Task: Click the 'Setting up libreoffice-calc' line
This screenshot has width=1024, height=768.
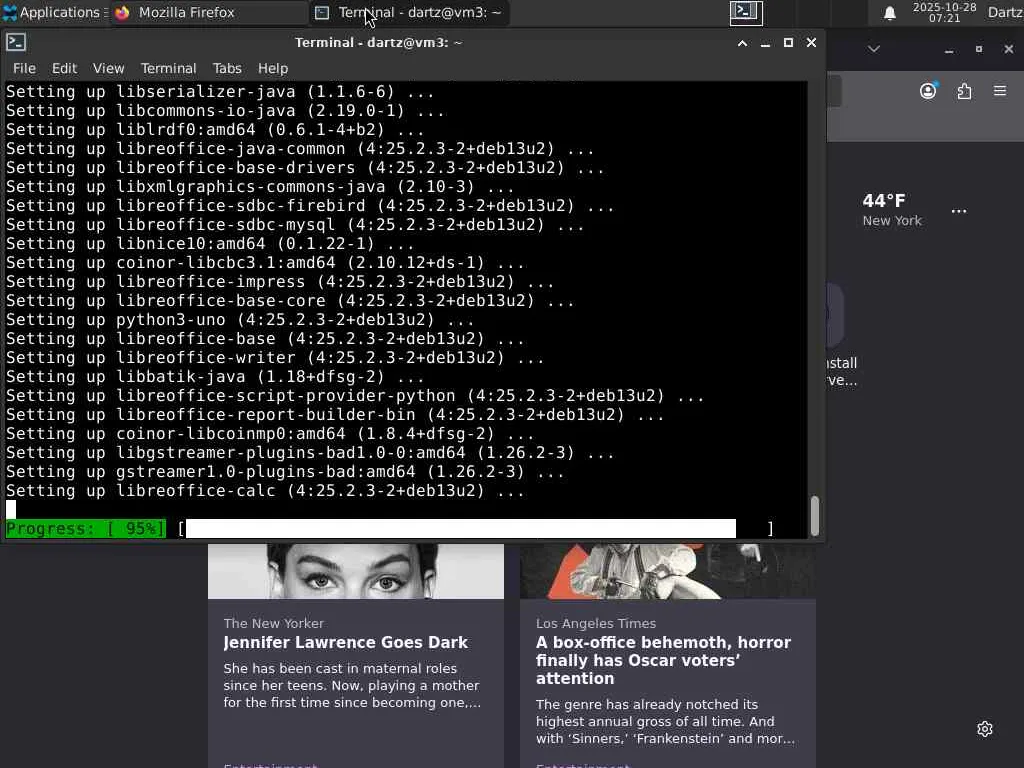Action: (x=265, y=490)
